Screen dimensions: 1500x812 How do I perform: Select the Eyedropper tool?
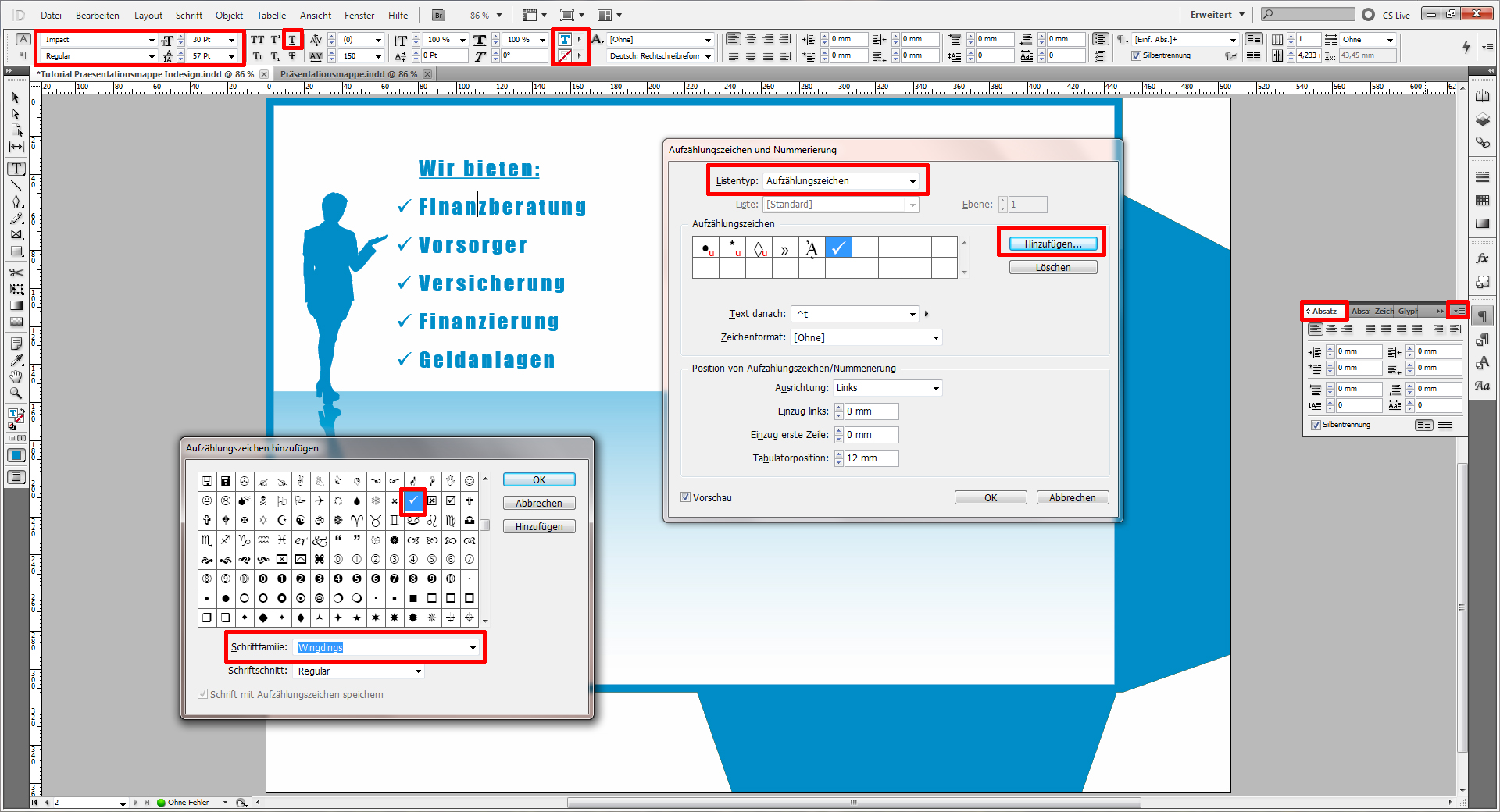coord(16,361)
